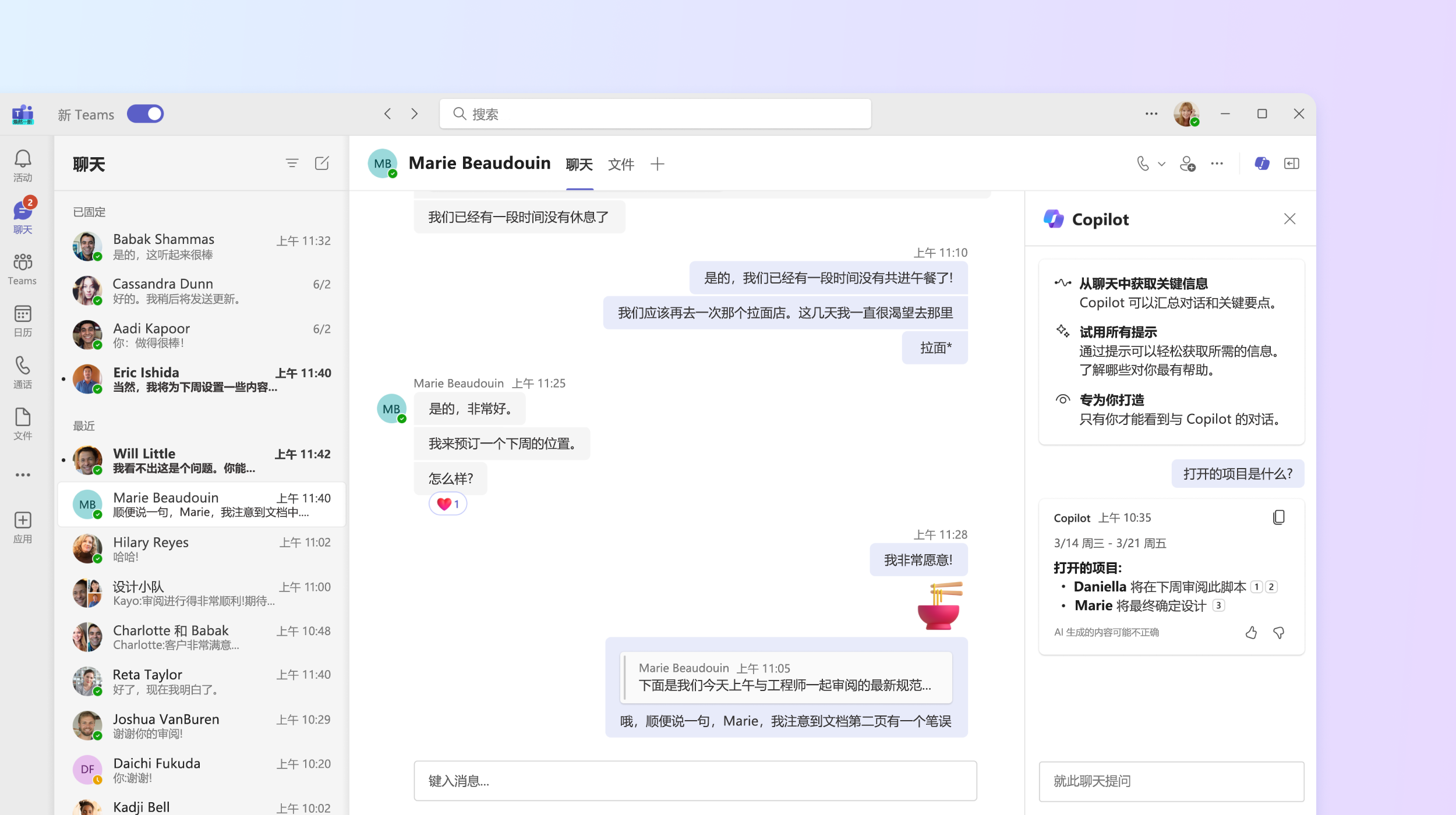The height and width of the screenshot is (815, 1456).
Task: Select the 聊天 chat tab
Action: point(580,163)
